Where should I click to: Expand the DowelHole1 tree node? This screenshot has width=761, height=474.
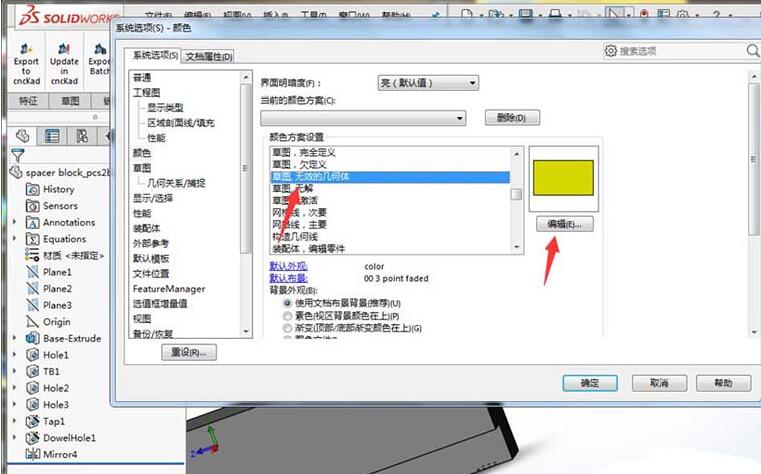point(15,438)
